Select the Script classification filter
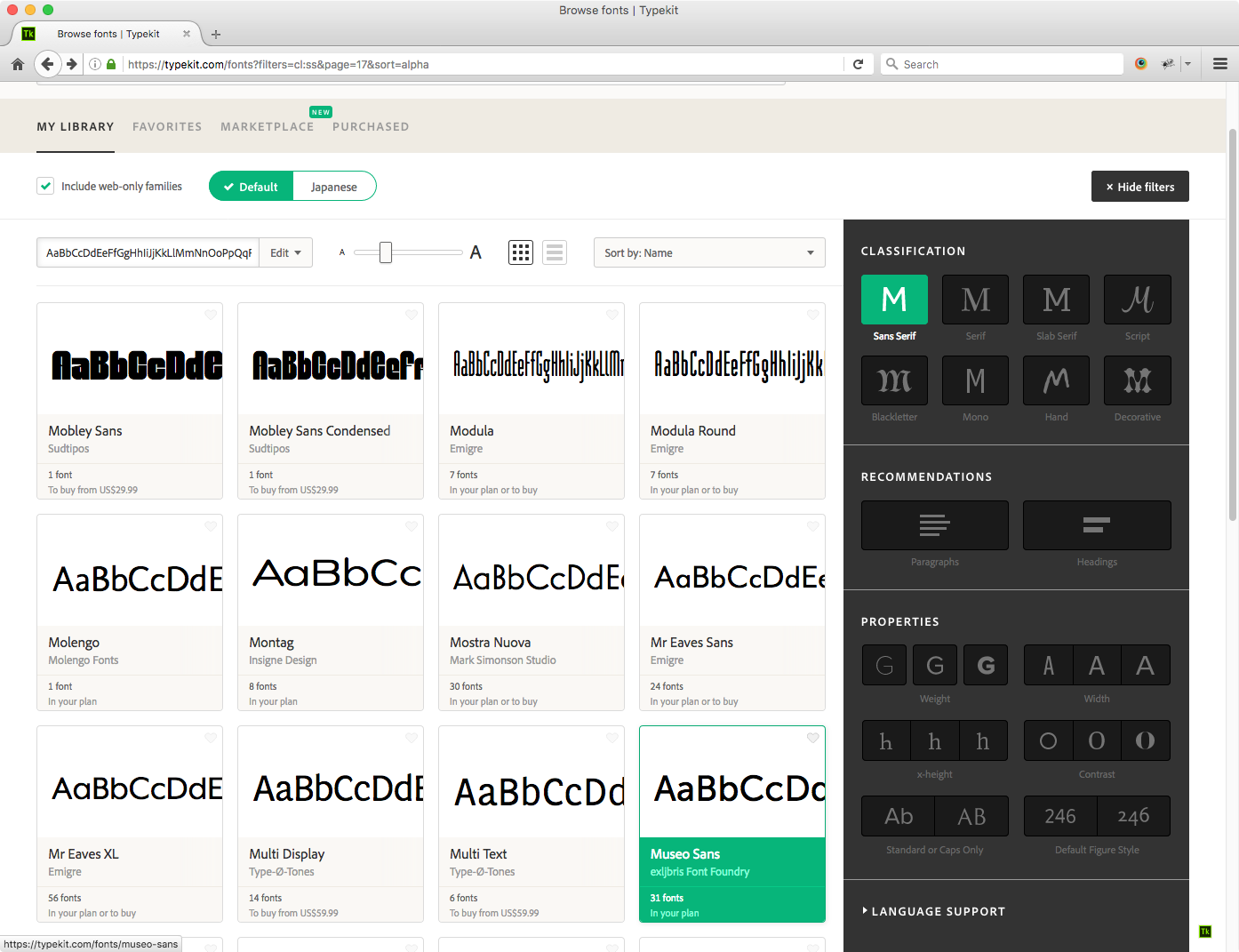The width and height of the screenshot is (1239, 952). 1137,300
